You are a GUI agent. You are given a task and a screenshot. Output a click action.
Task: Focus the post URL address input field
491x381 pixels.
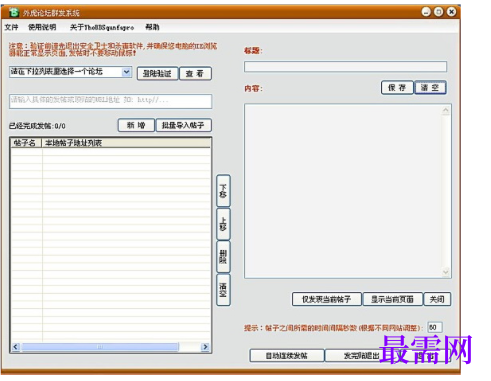(x=110, y=101)
